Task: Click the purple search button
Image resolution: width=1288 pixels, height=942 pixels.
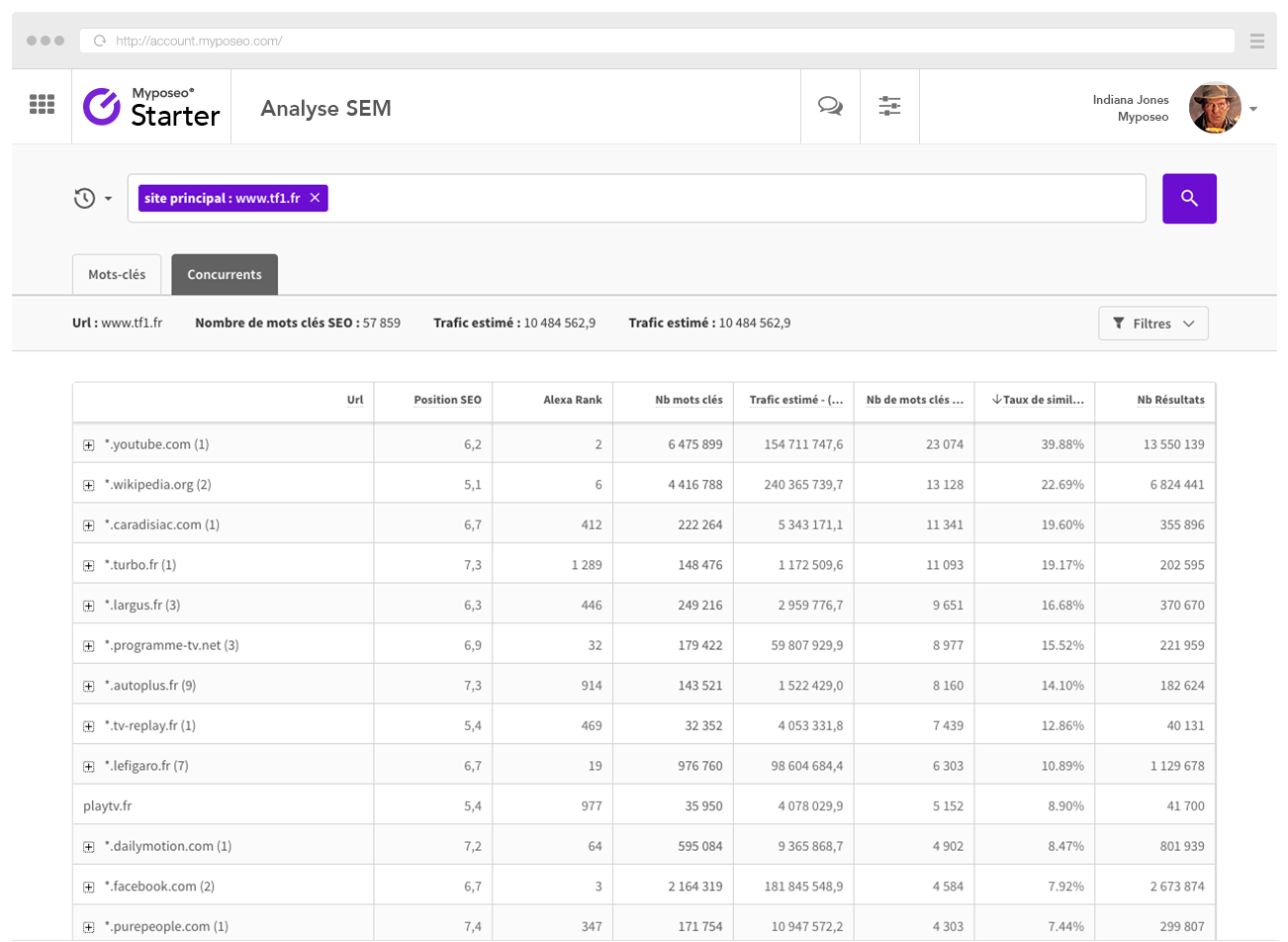Action: pos(1189,198)
